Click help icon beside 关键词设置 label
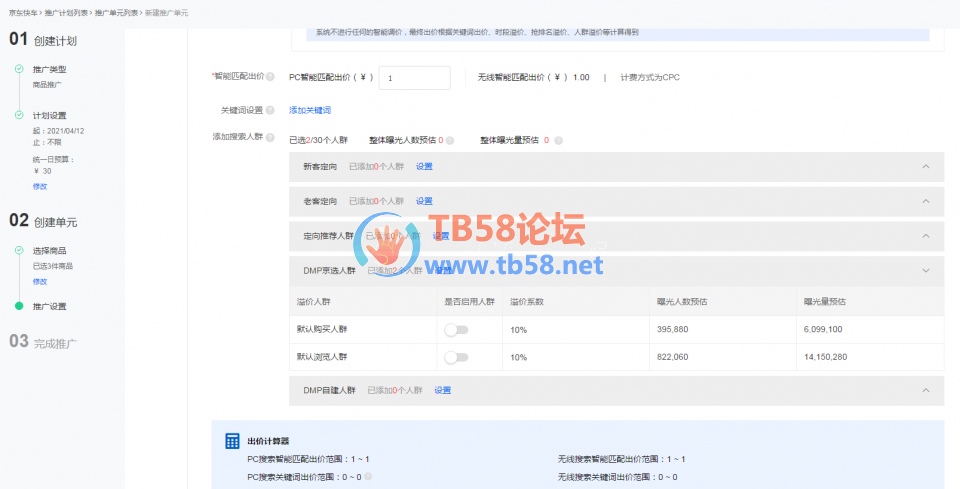This screenshot has height=489, width=960. click(x=270, y=110)
